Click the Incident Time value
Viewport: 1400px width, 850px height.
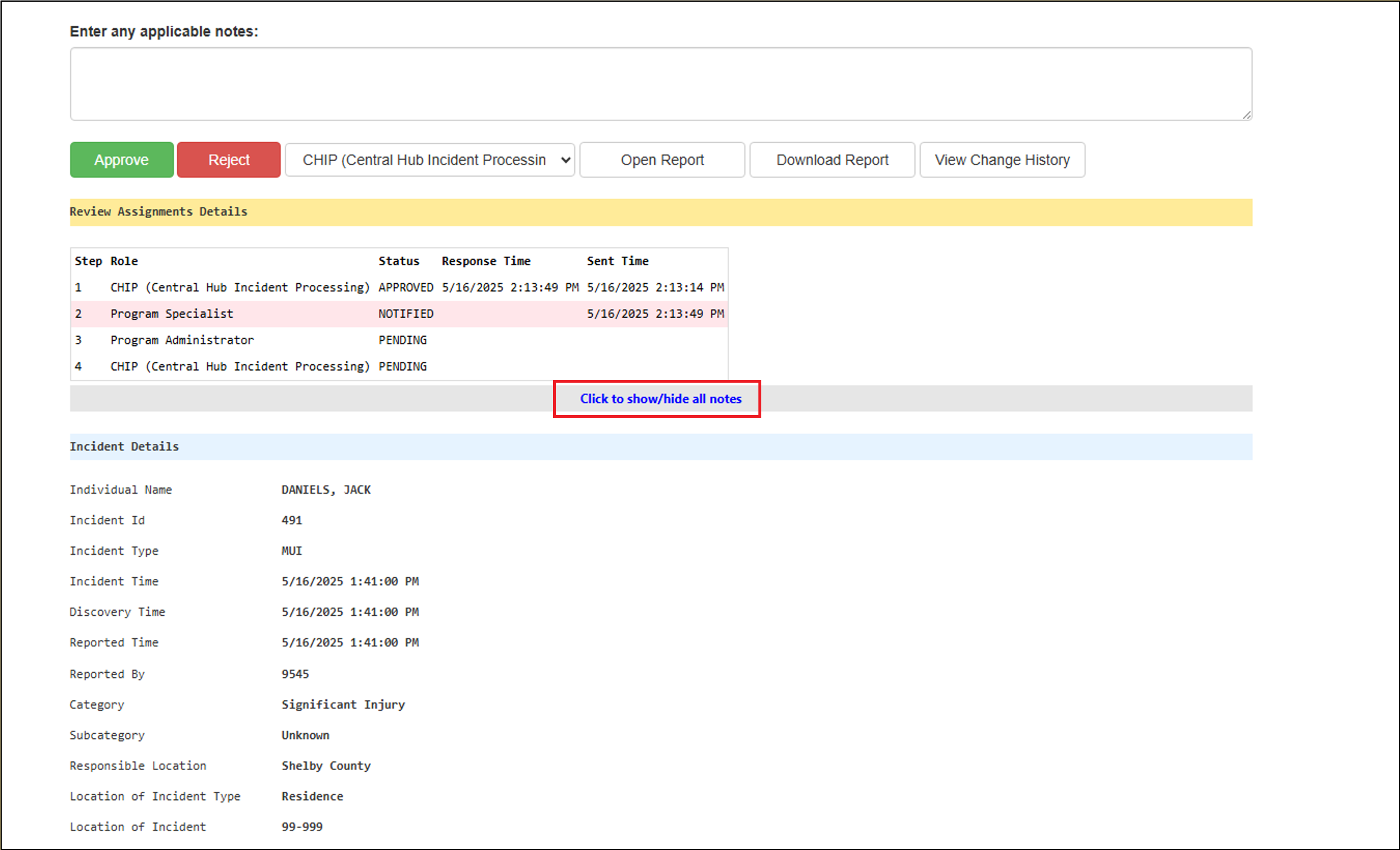(x=350, y=581)
